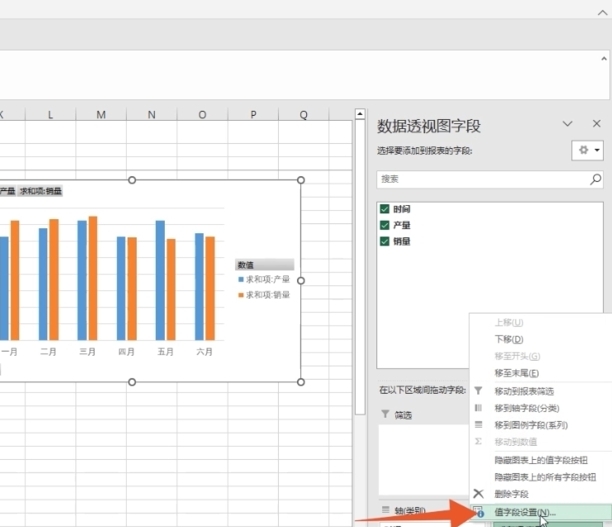Click the 移动到图例字段(系列) icon
612x527 pixels.
click(x=478, y=425)
